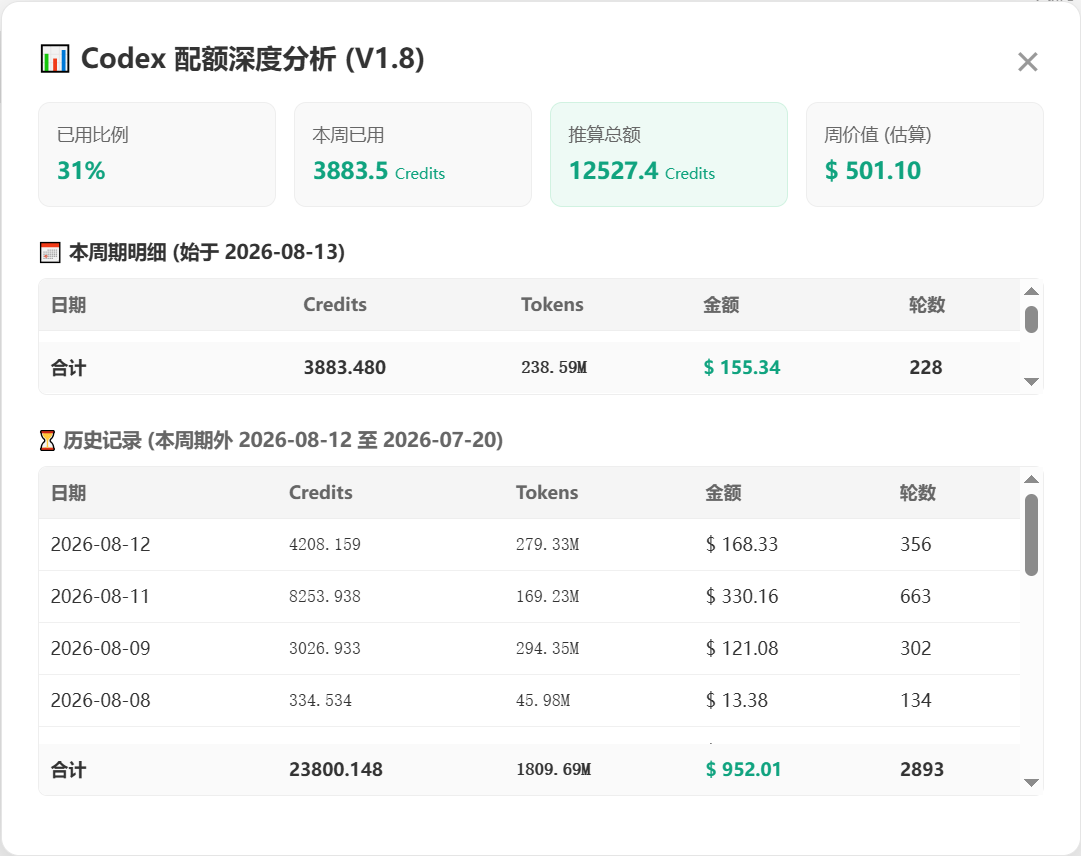Viewport: 1081px width, 856px height.
Task: Click the 1809.69M history total tokens
Action: click(x=554, y=769)
